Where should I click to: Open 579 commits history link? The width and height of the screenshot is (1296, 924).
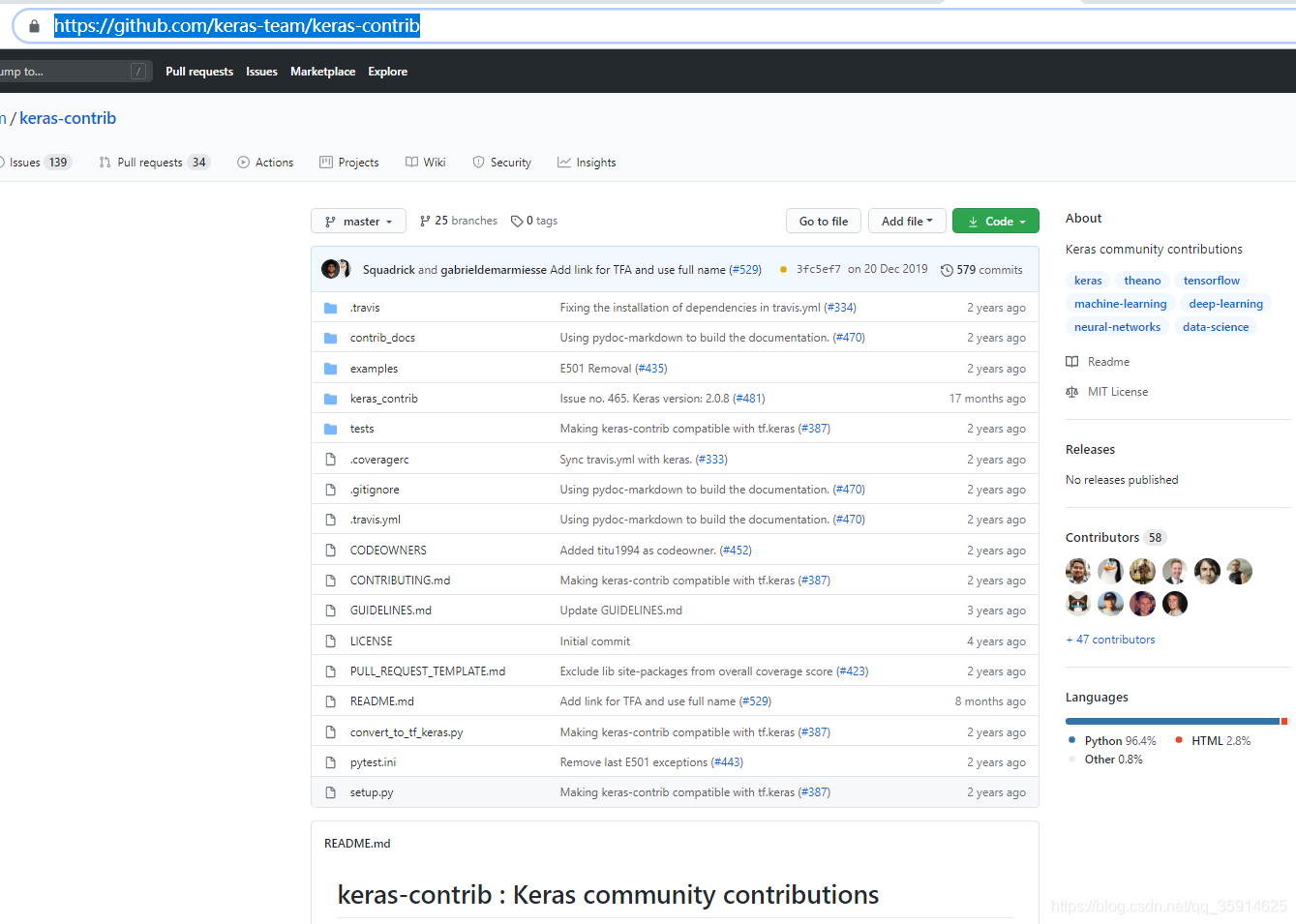(981, 270)
